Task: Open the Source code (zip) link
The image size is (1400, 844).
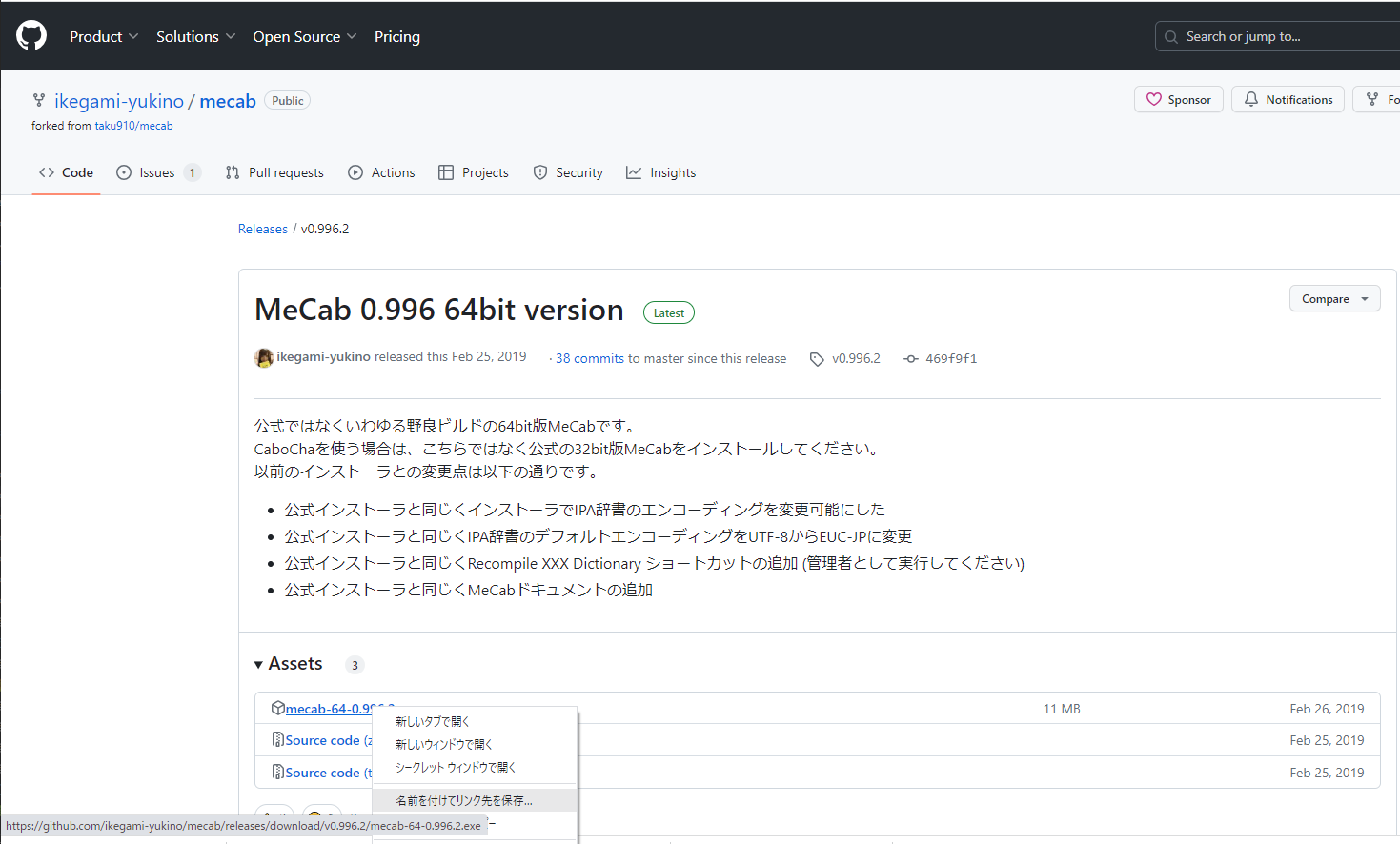Action: 329,740
